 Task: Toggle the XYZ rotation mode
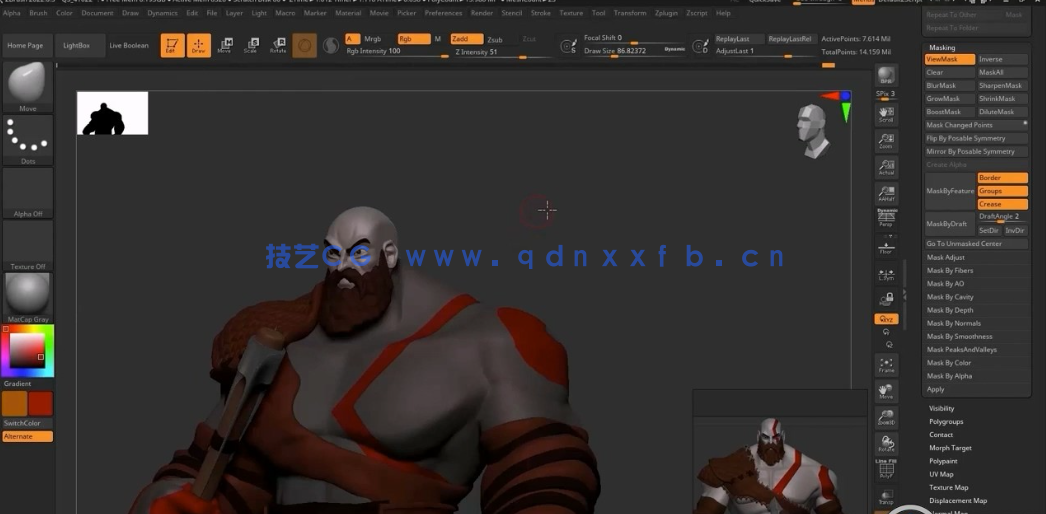pyautogui.click(x=886, y=319)
